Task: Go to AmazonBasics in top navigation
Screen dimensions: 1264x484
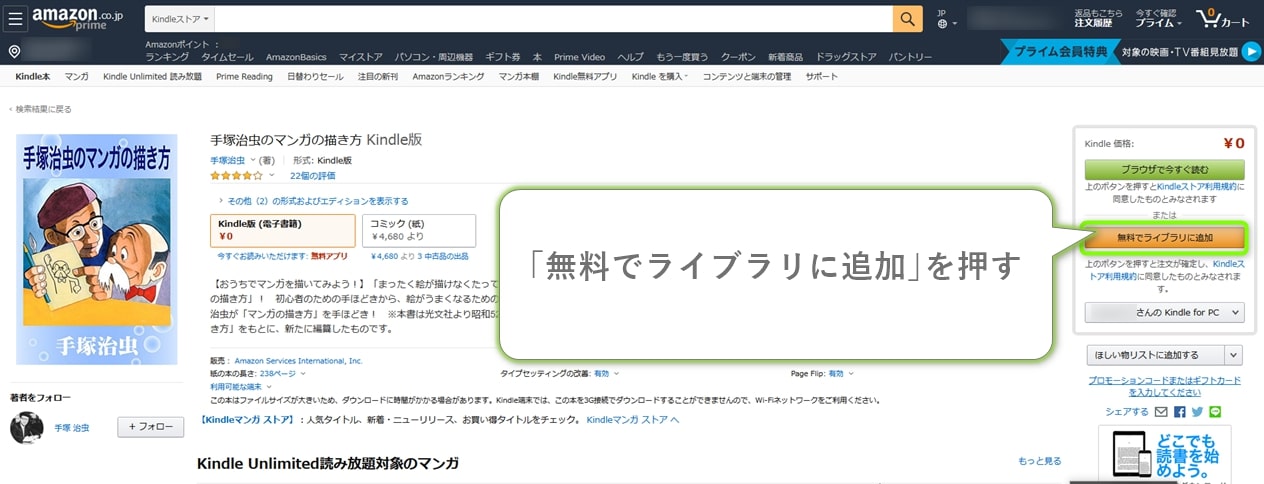Action: click(296, 57)
